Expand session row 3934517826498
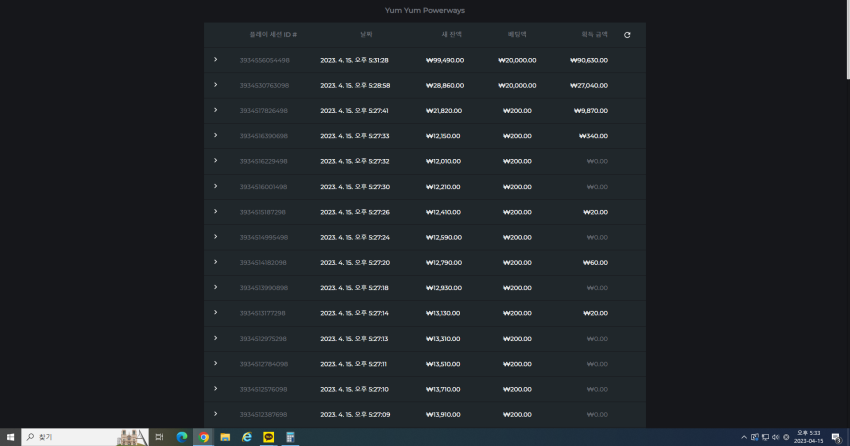850x446 pixels. pyautogui.click(x=215, y=110)
